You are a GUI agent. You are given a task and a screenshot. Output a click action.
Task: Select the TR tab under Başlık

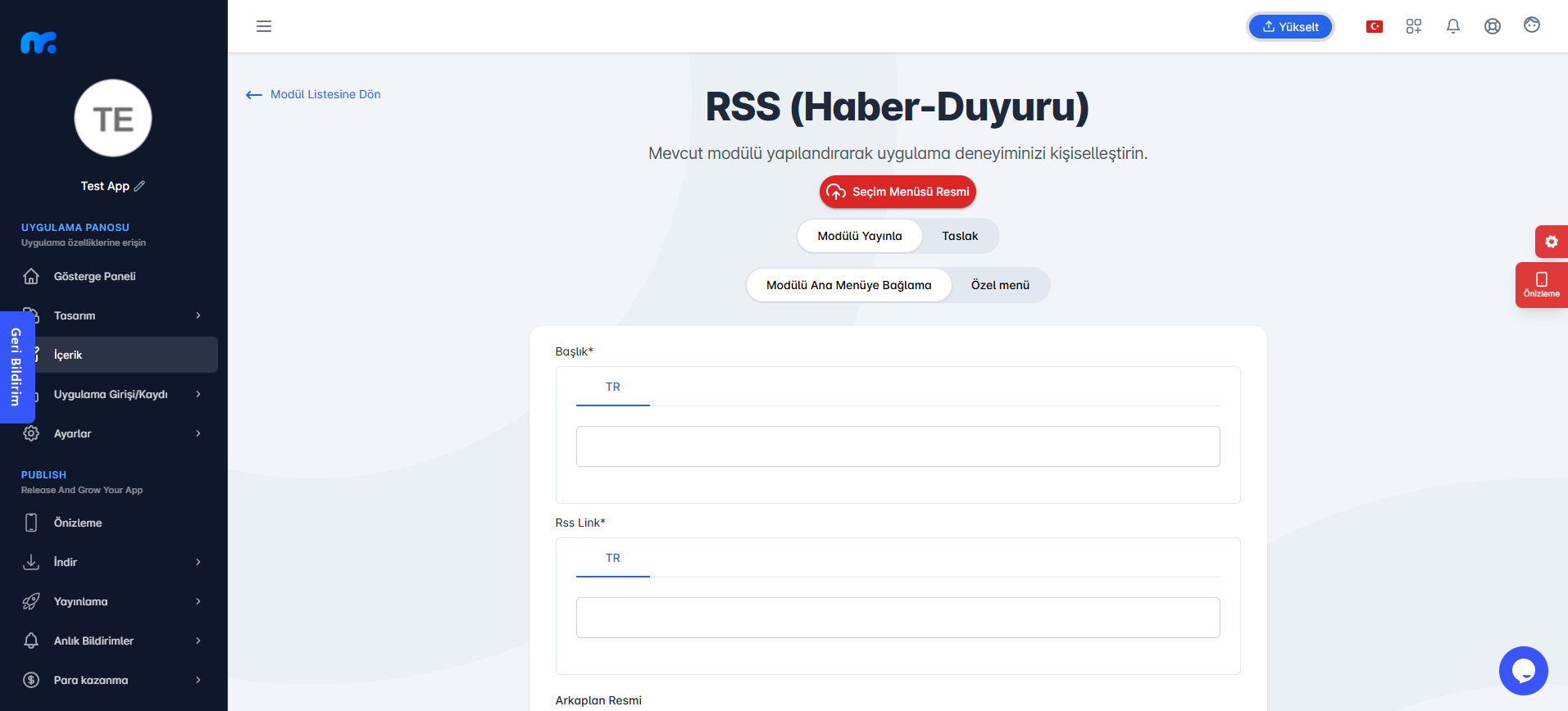click(613, 387)
